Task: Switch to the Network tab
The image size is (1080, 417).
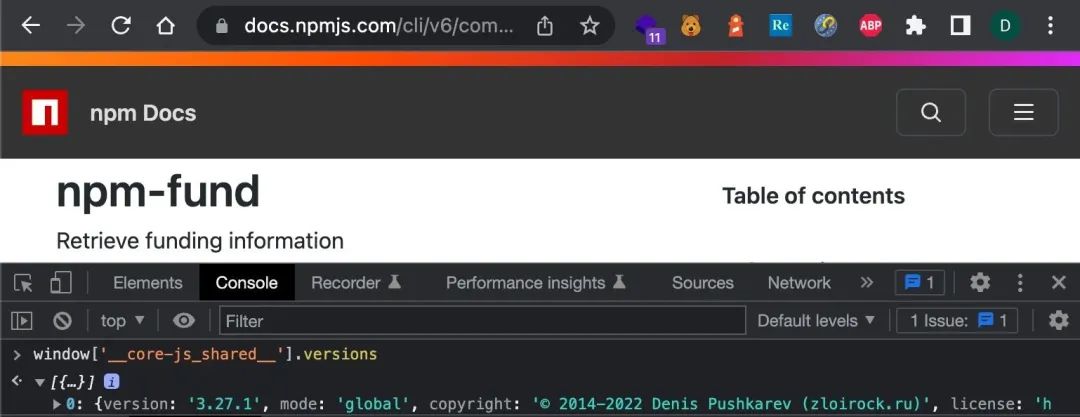Action: (799, 283)
